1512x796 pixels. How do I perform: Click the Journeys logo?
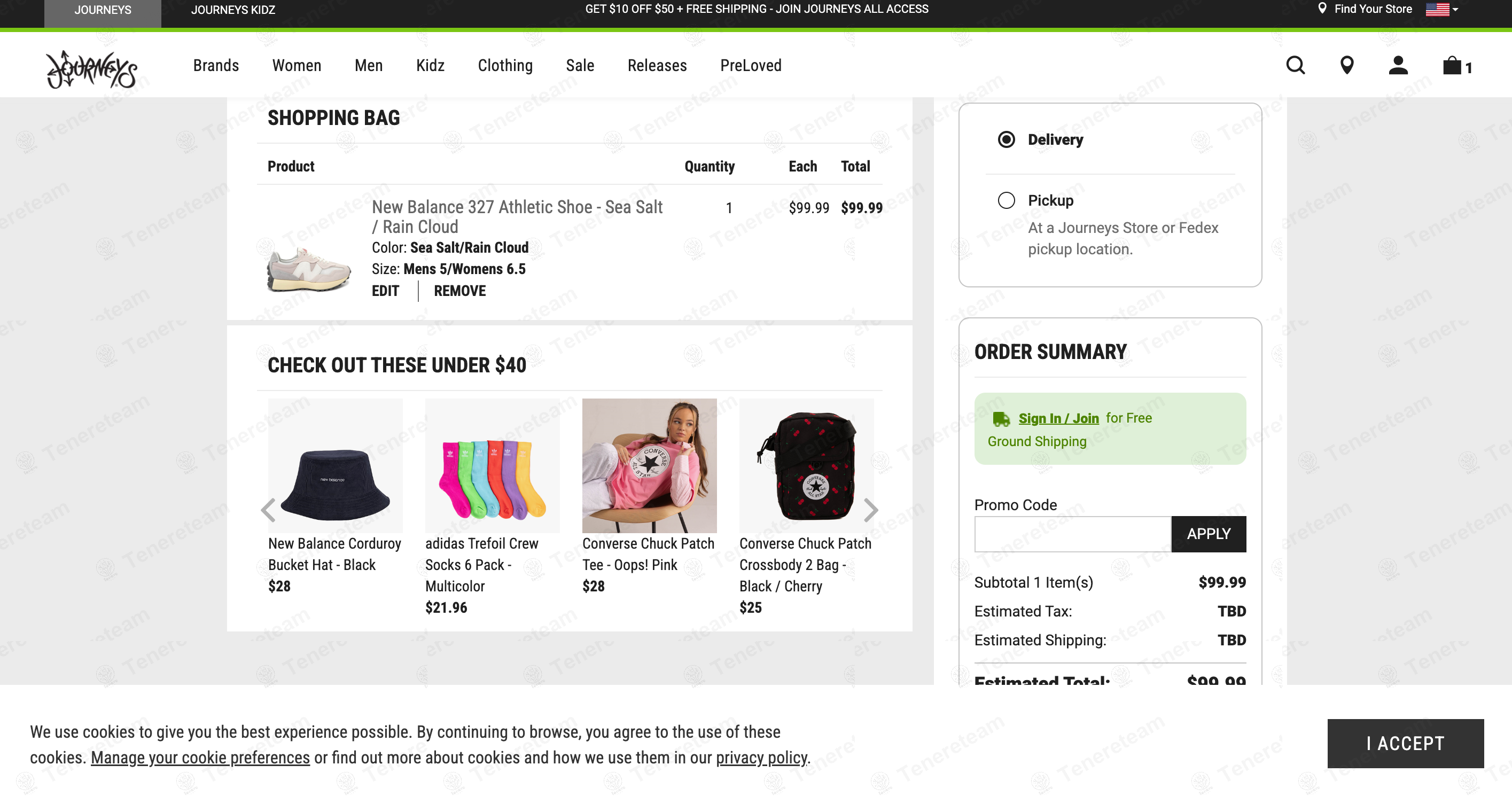91,69
